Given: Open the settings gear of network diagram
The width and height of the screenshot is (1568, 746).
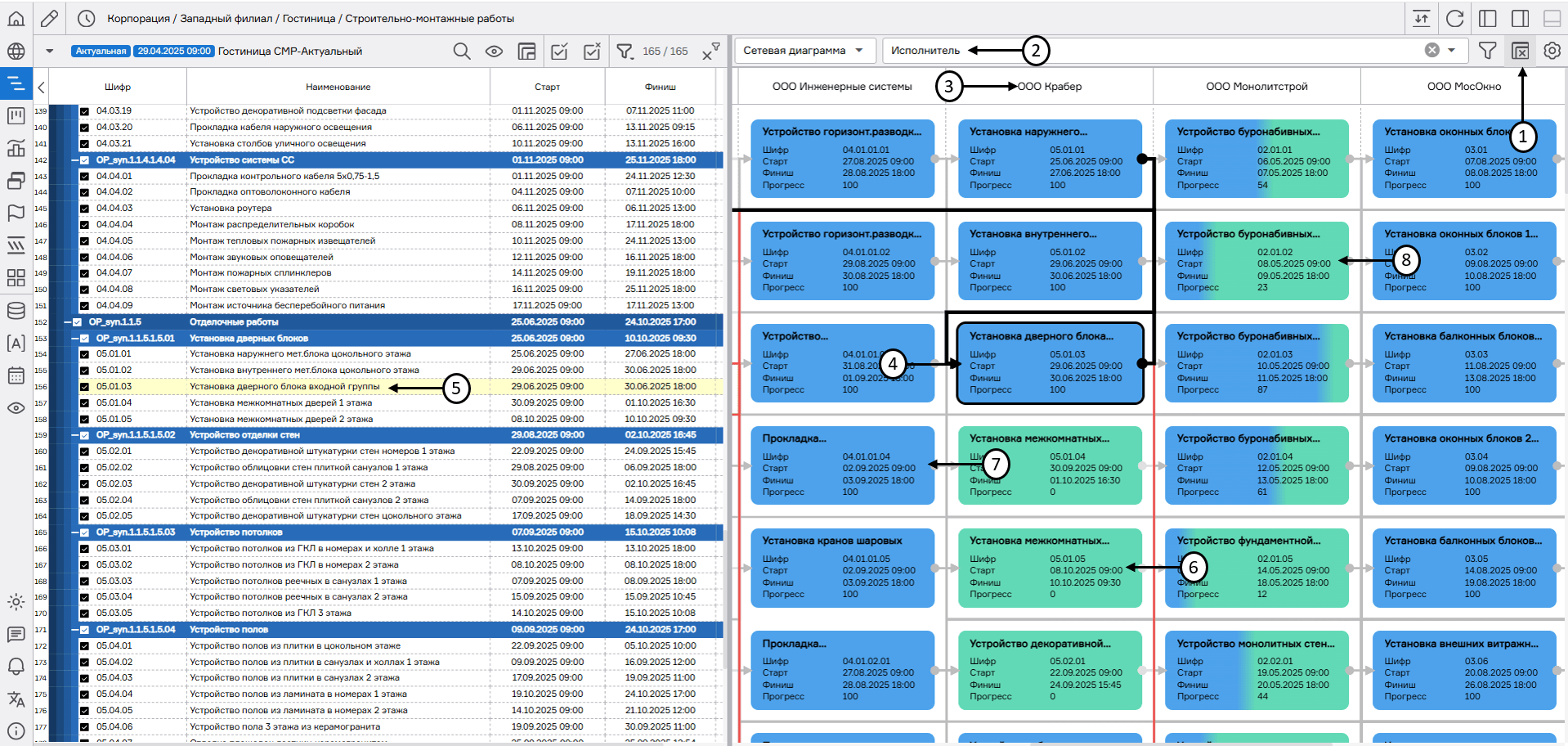Looking at the screenshot, I should tap(1552, 51).
